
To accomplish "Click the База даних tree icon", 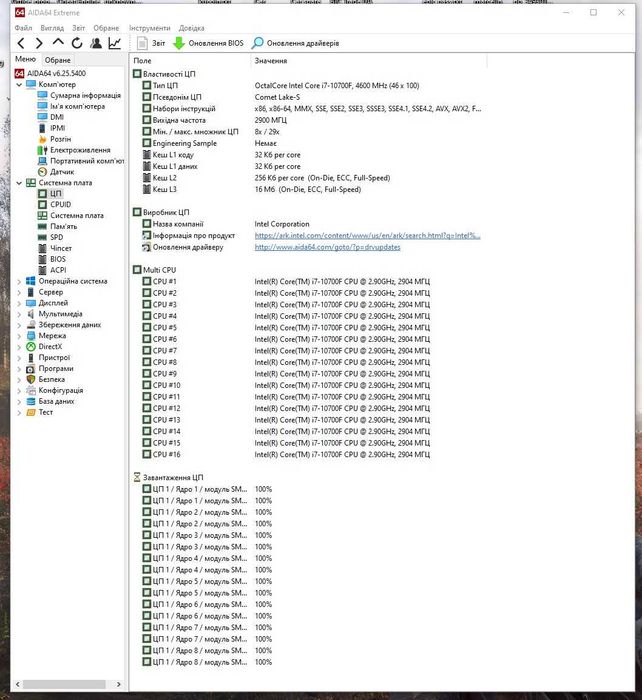I will point(30,401).
